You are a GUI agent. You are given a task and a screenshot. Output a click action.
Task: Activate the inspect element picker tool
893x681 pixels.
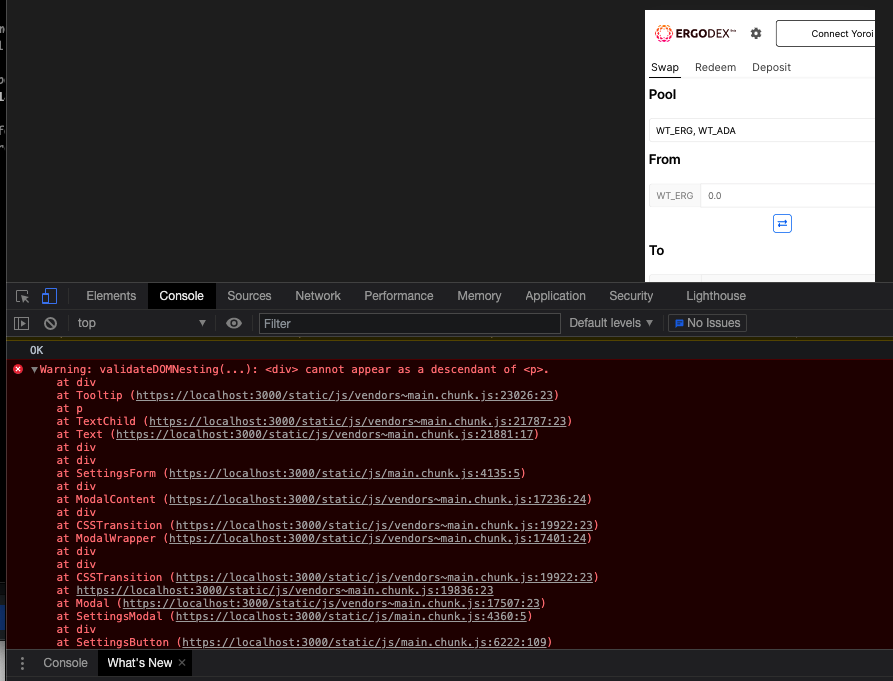click(22, 296)
